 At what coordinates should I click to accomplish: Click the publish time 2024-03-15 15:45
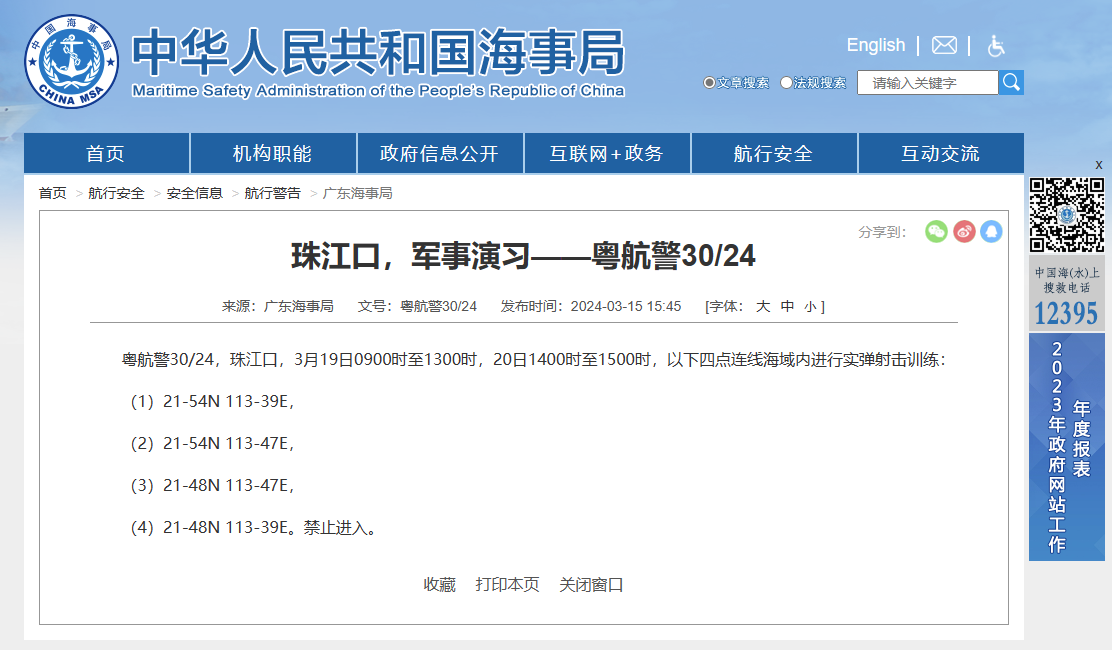tap(626, 306)
